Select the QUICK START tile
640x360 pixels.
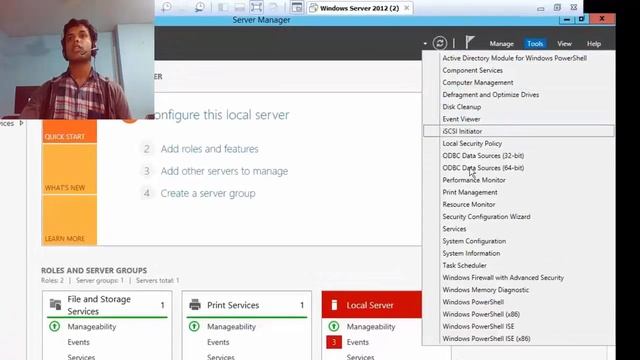point(69,131)
